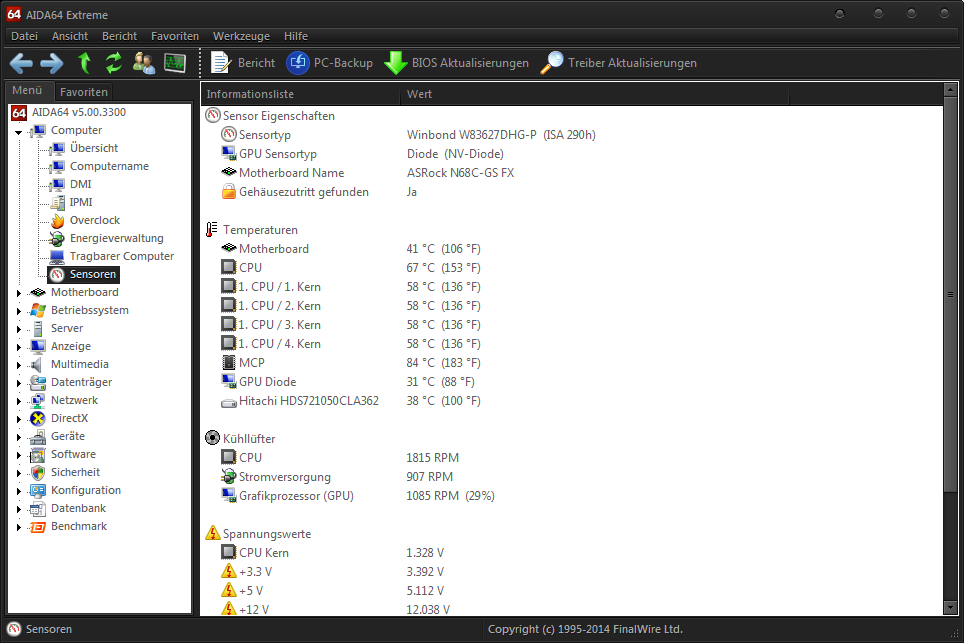The image size is (964, 643).
Task: Select the GPU Diode temperature row
Action: (572, 382)
